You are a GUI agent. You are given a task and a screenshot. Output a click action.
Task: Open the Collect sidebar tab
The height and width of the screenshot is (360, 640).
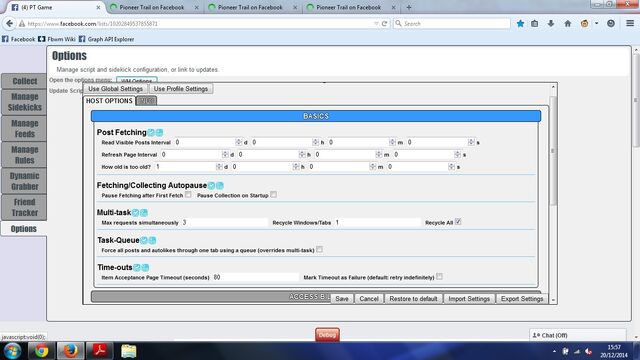coord(24,81)
